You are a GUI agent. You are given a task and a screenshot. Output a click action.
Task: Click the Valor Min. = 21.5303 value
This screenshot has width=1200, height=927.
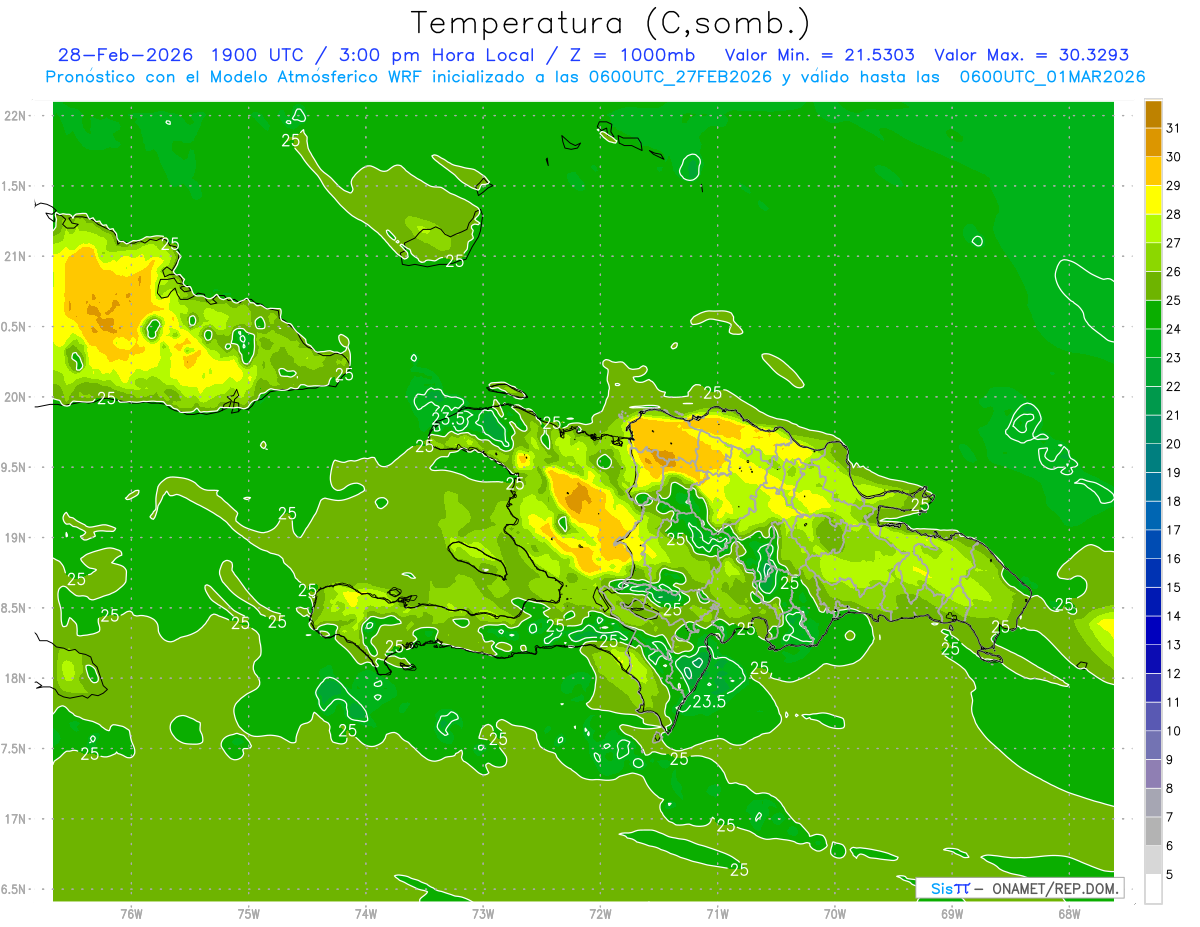pyautogui.click(x=819, y=55)
